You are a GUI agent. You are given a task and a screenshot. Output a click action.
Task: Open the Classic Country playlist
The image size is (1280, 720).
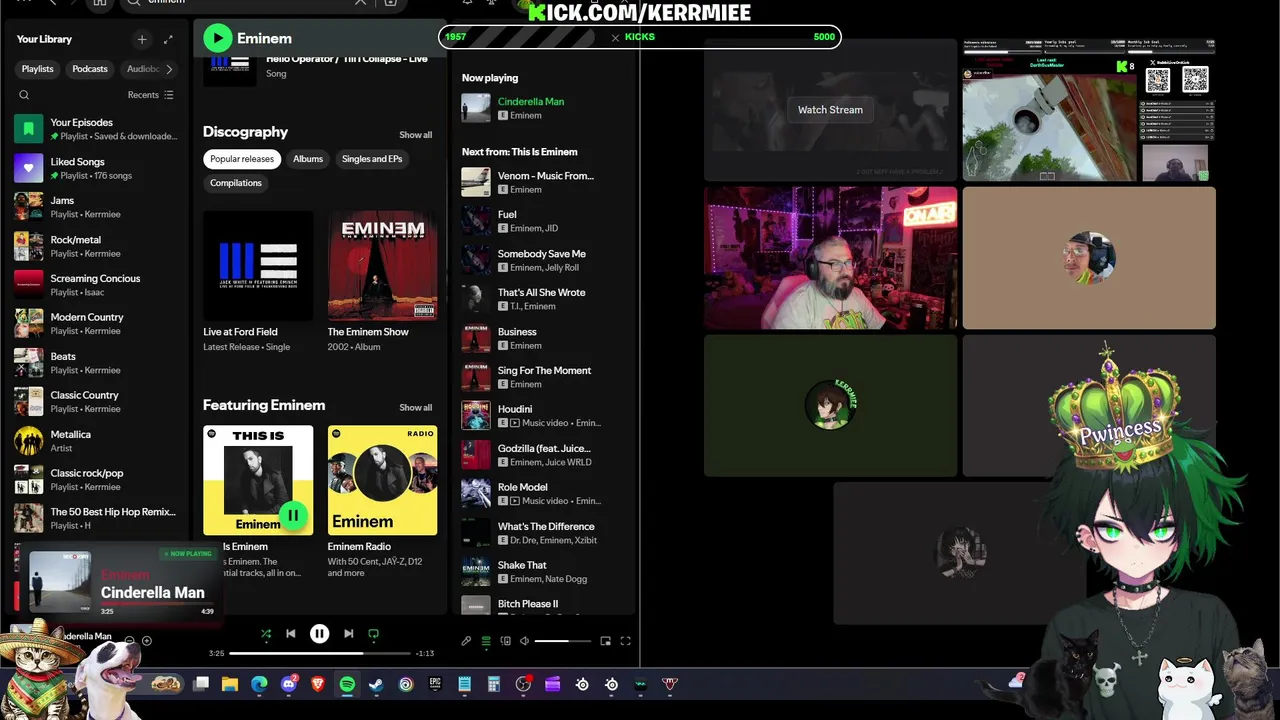[x=95, y=402]
